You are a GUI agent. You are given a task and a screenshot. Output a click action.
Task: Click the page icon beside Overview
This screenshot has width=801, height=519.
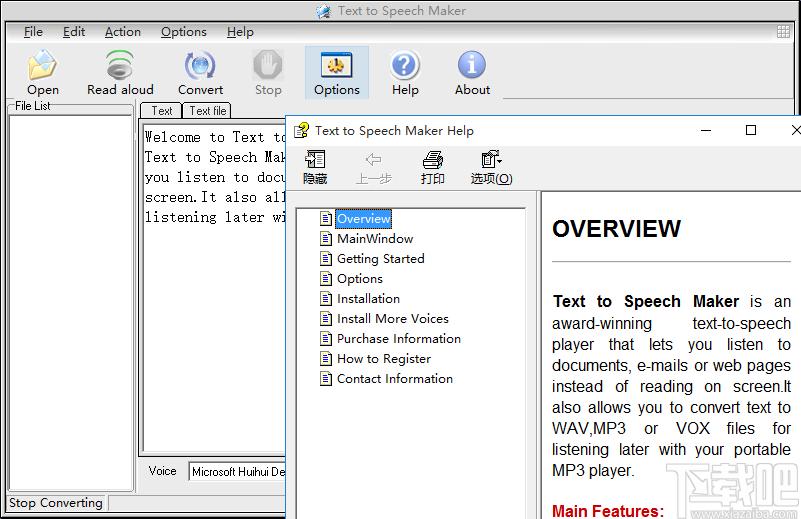[x=326, y=219]
